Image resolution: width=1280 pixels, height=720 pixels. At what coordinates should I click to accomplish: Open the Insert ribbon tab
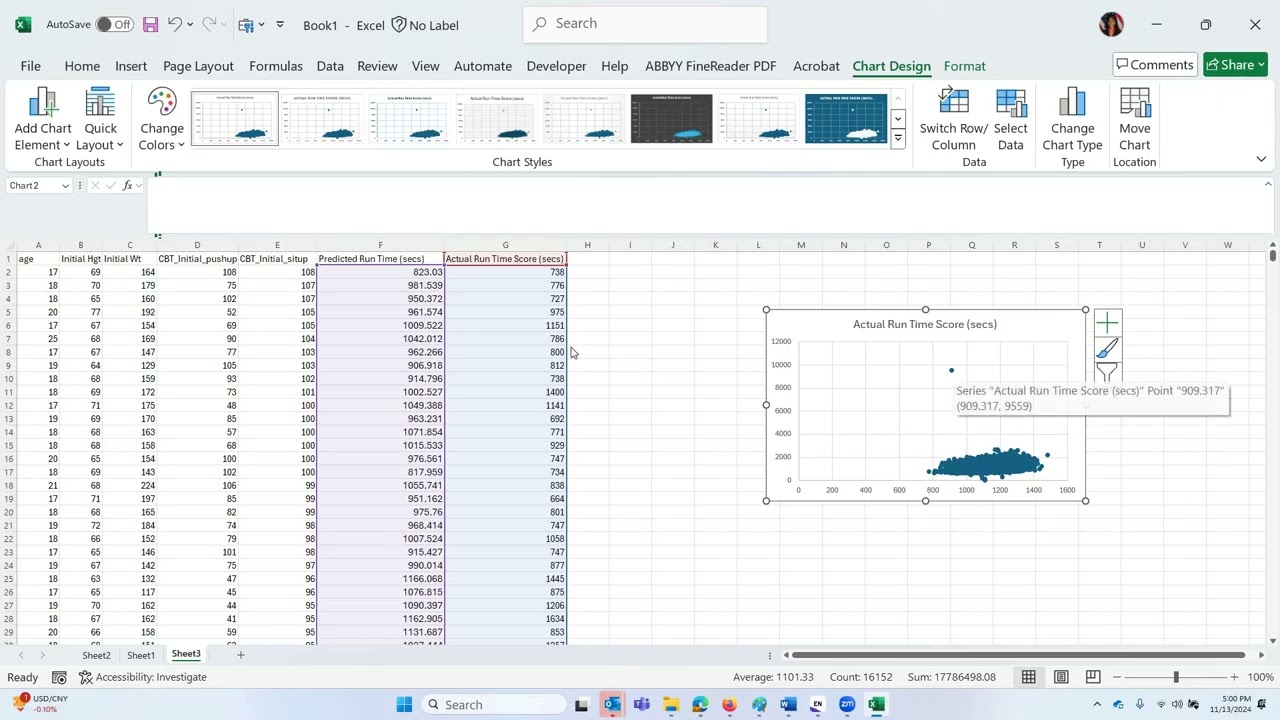click(x=131, y=66)
